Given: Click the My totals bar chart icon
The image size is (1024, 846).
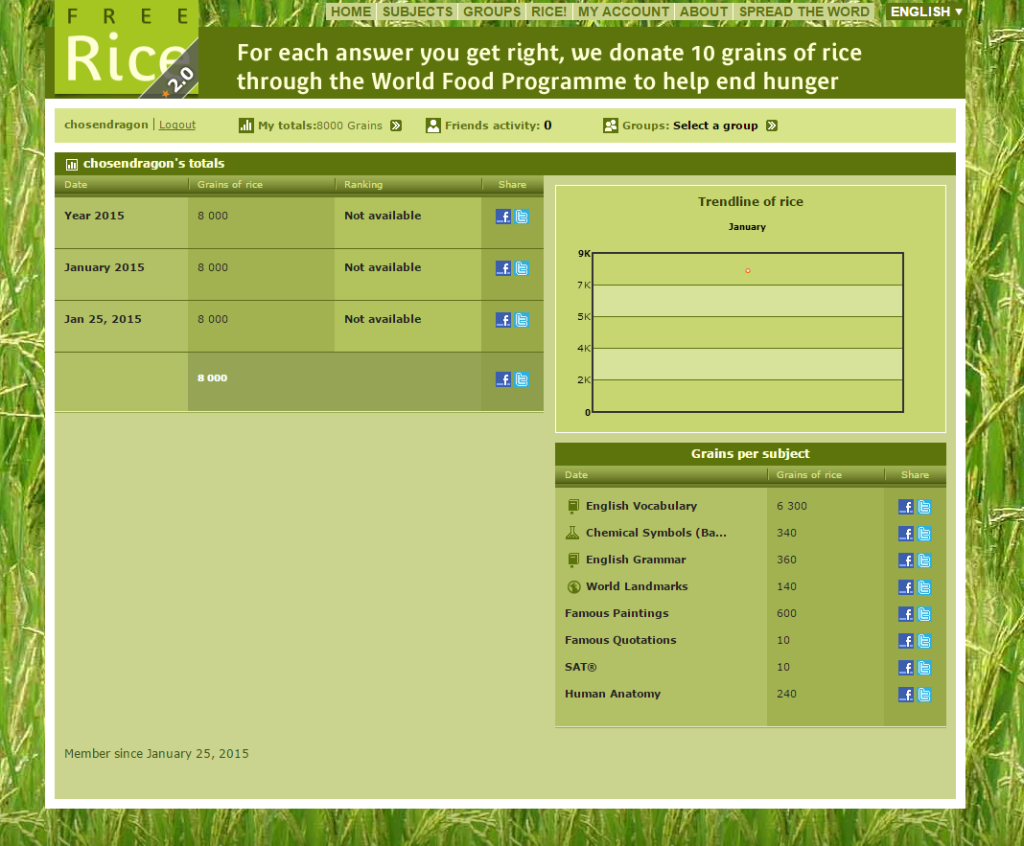Looking at the screenshot, I should coord(246,125).
